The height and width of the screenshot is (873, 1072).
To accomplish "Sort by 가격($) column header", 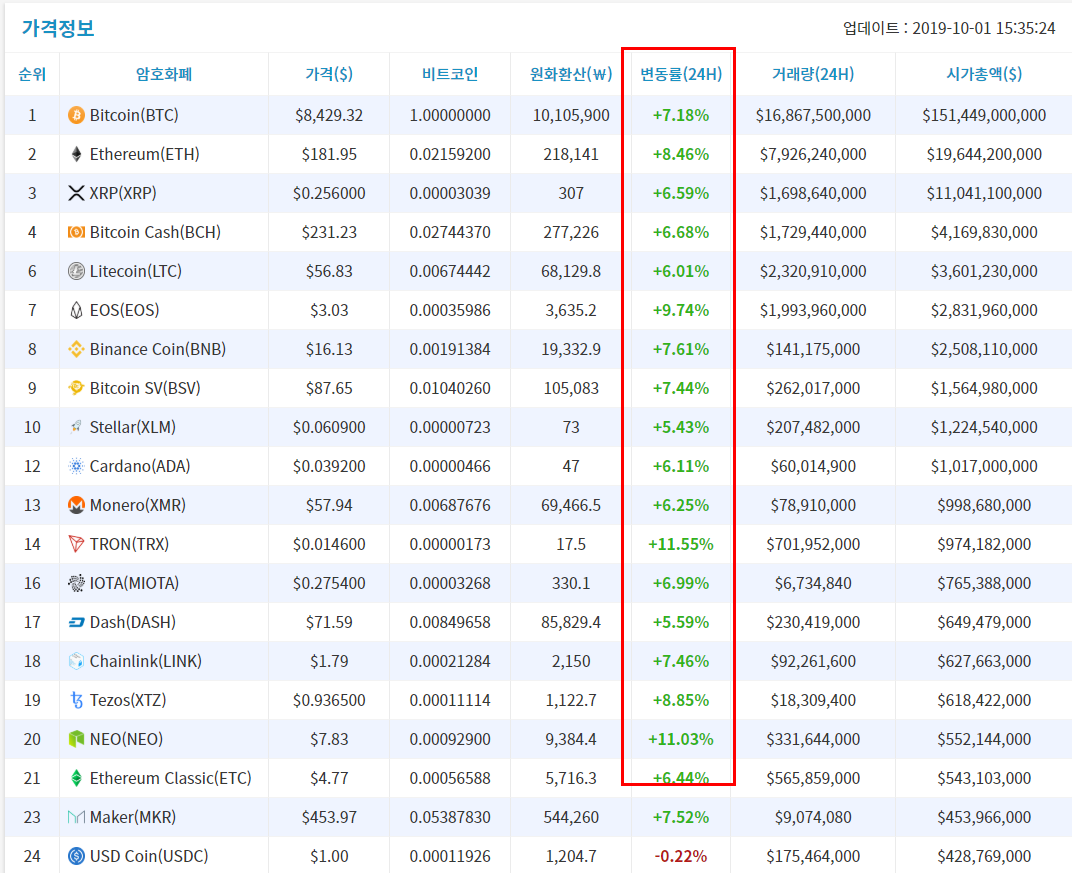I will coord(329,74).
